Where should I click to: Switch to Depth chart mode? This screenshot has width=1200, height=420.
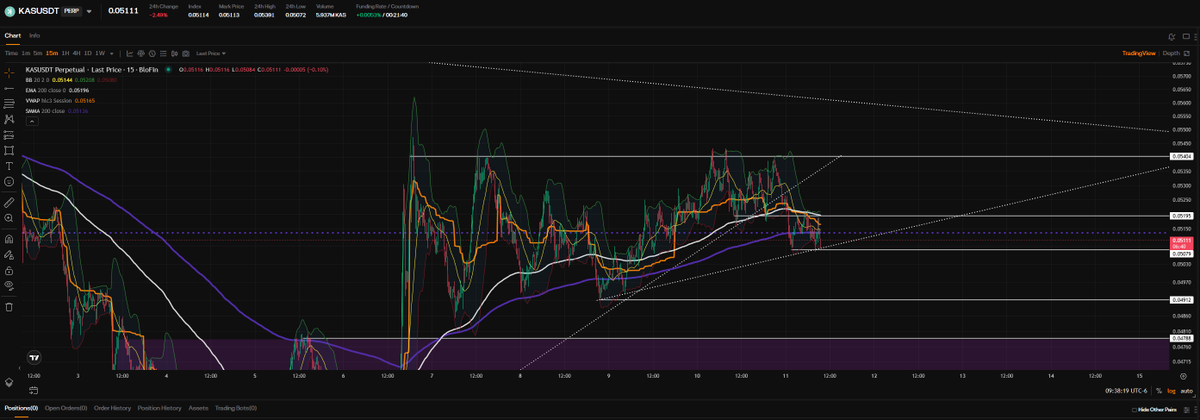1171,53
